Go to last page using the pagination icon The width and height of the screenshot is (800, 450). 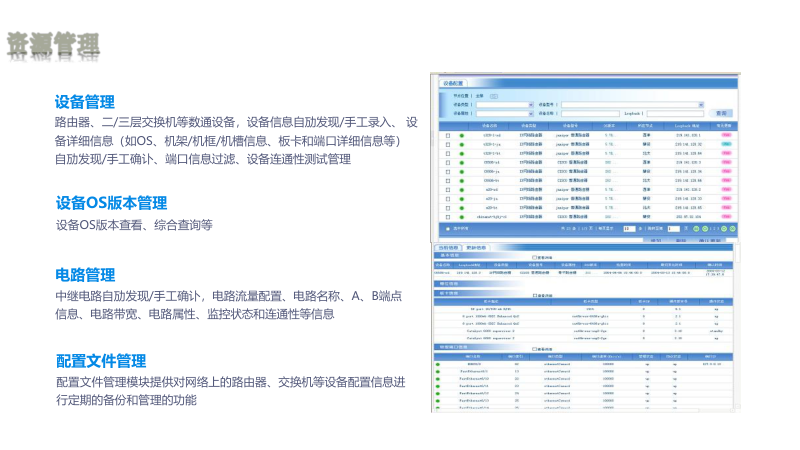point(733,229)
